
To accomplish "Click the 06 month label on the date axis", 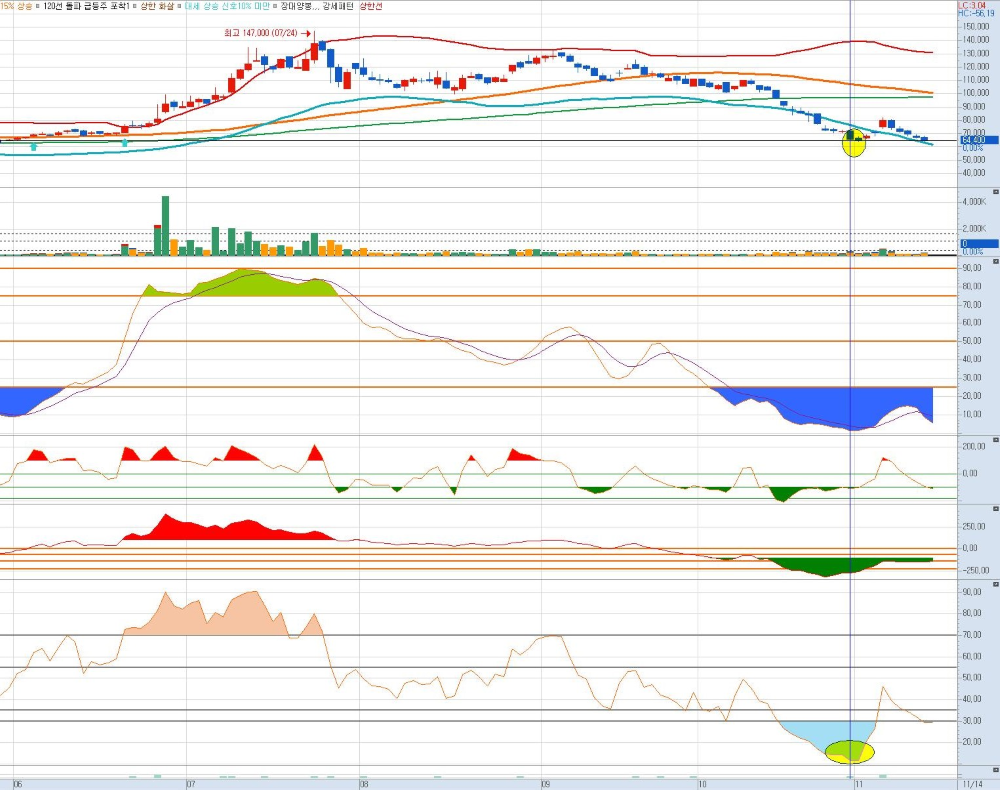I will [x=17, y=784].
